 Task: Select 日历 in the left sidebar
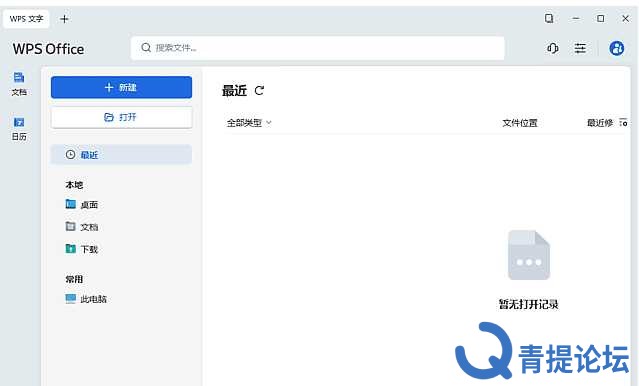19,129
